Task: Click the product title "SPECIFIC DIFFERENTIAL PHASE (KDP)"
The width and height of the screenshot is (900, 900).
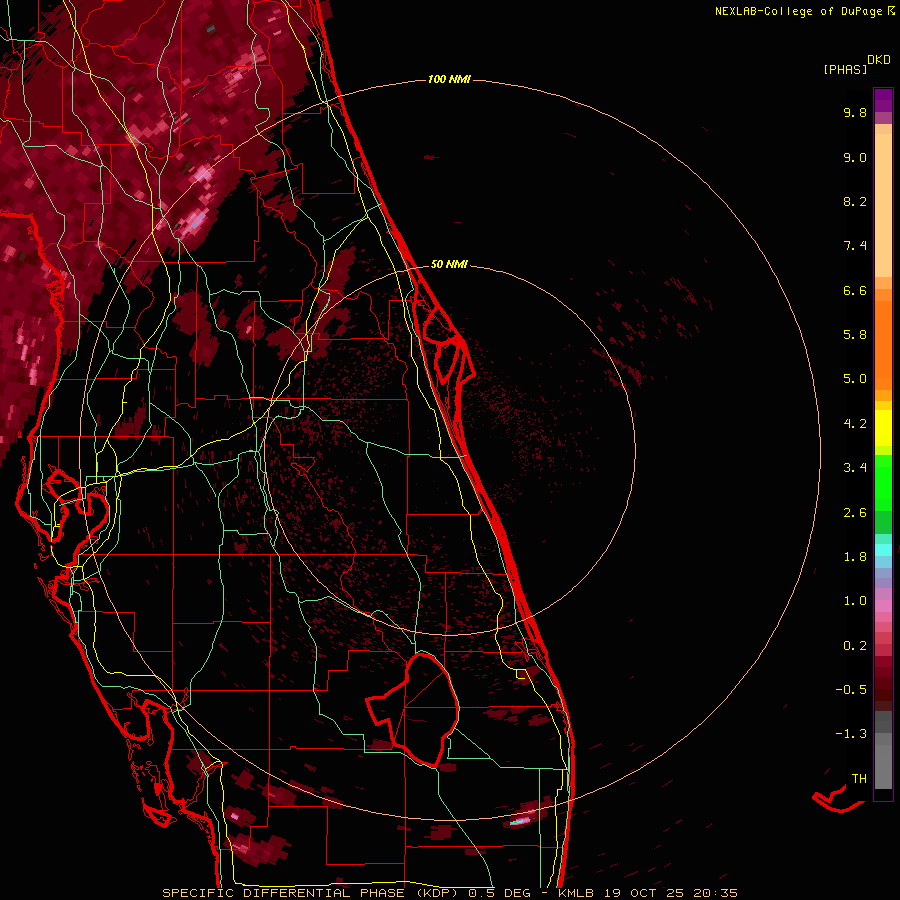Action: click(x=310, y=893)
